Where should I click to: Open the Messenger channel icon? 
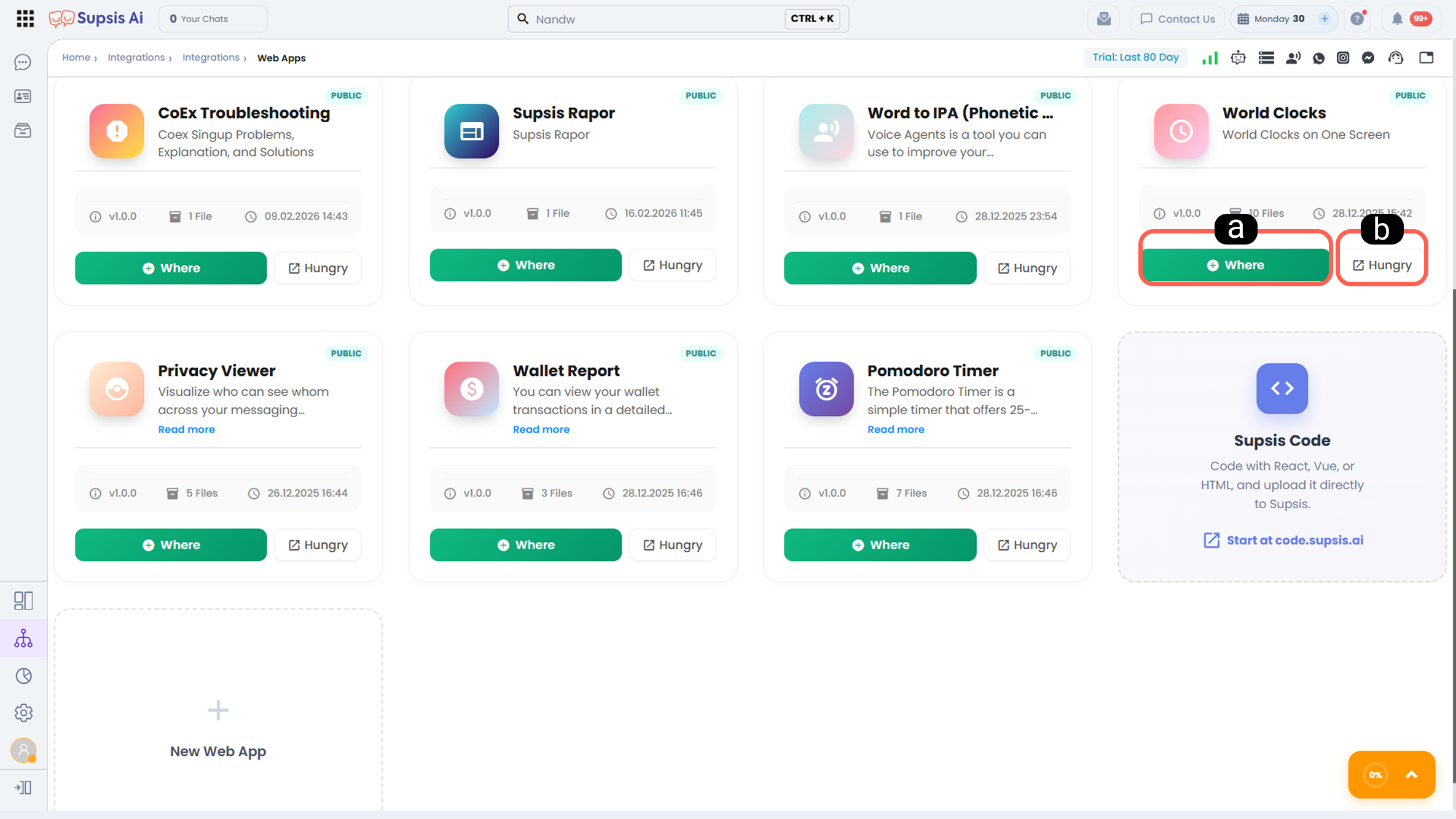click(1368, 58)
